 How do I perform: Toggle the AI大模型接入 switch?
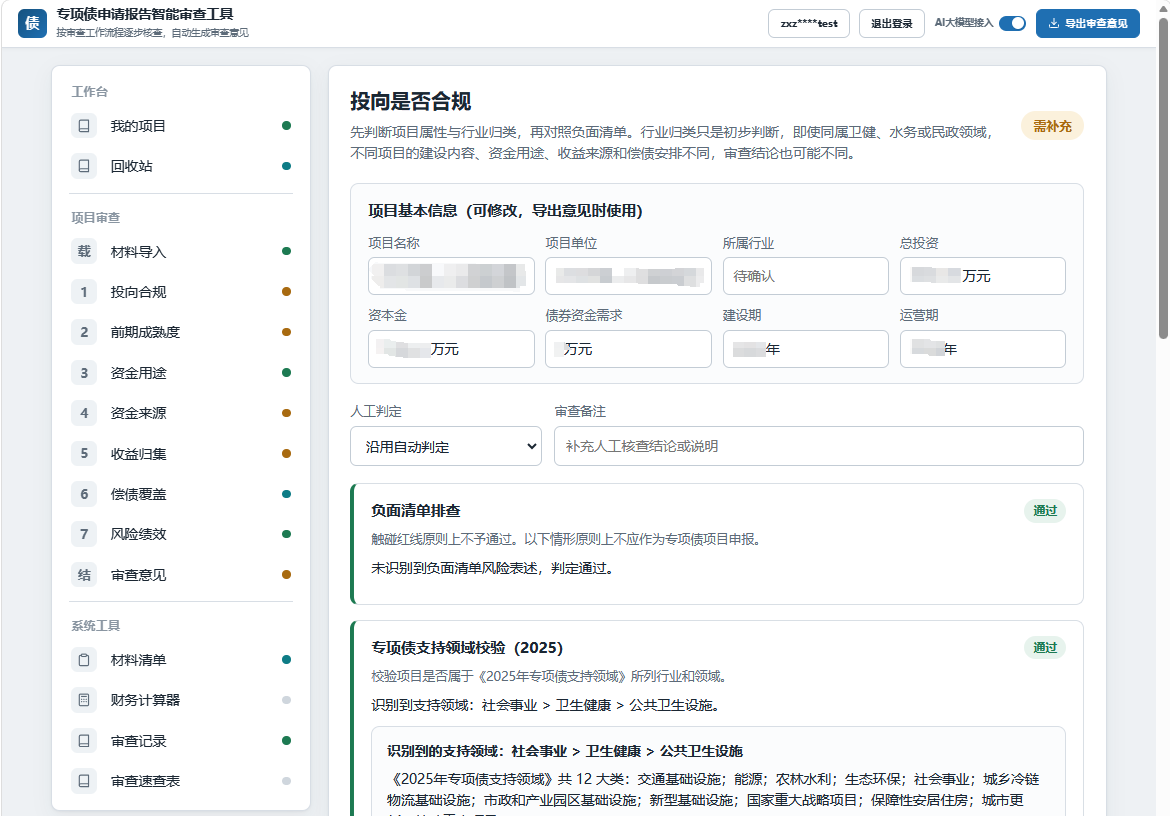[x=1013, y=23]
